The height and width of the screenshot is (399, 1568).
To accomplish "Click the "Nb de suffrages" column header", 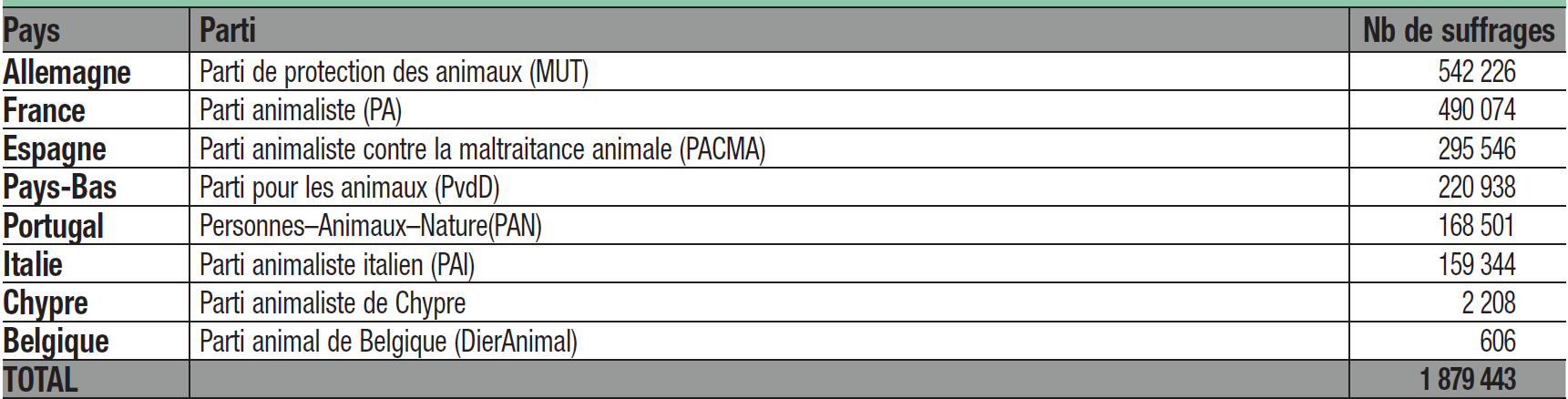I will pyautogui.click(x=1458, y=30).
